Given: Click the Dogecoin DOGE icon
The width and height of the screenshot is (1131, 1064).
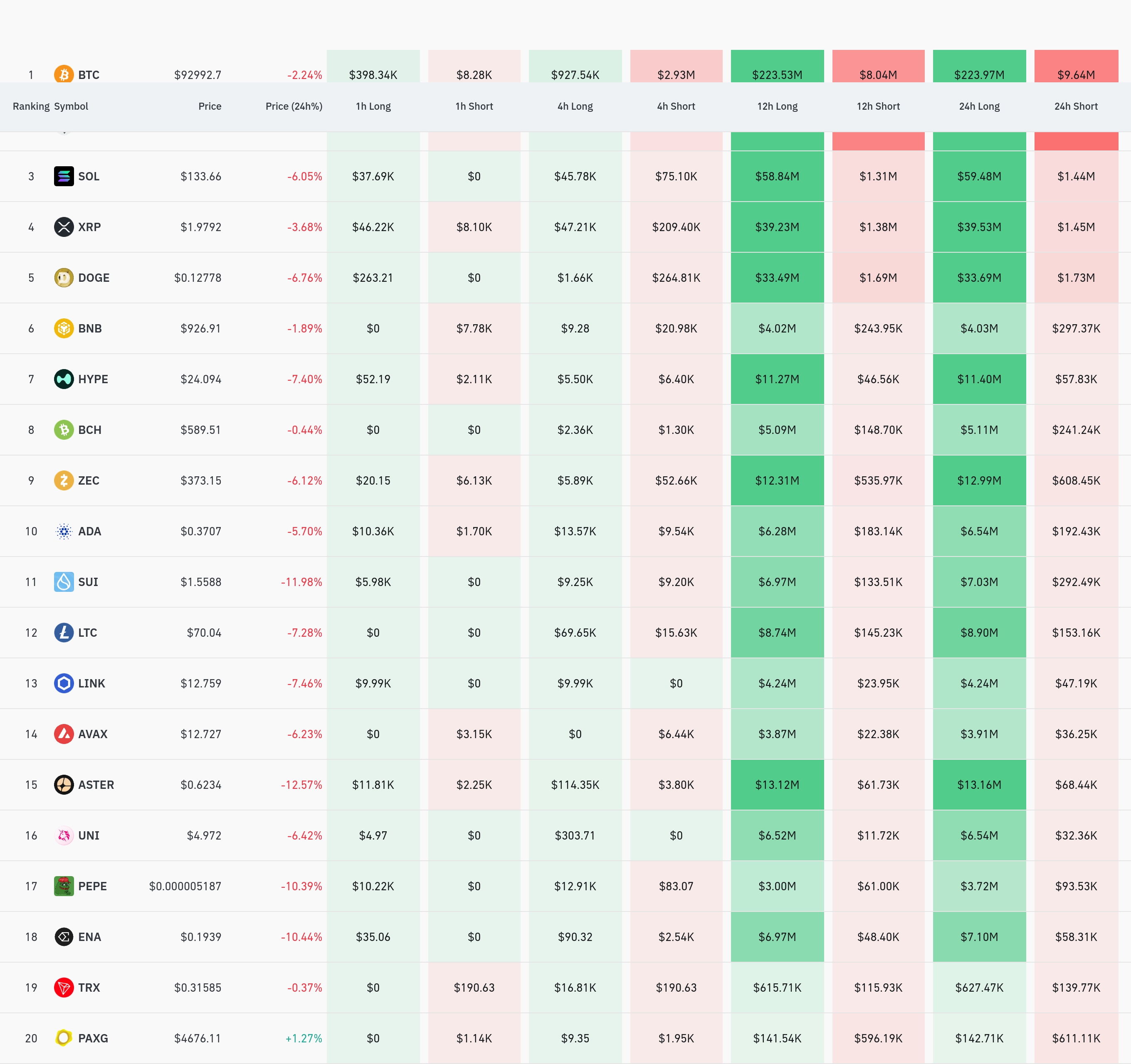Looking at the screenshot, I should point(64,278).
